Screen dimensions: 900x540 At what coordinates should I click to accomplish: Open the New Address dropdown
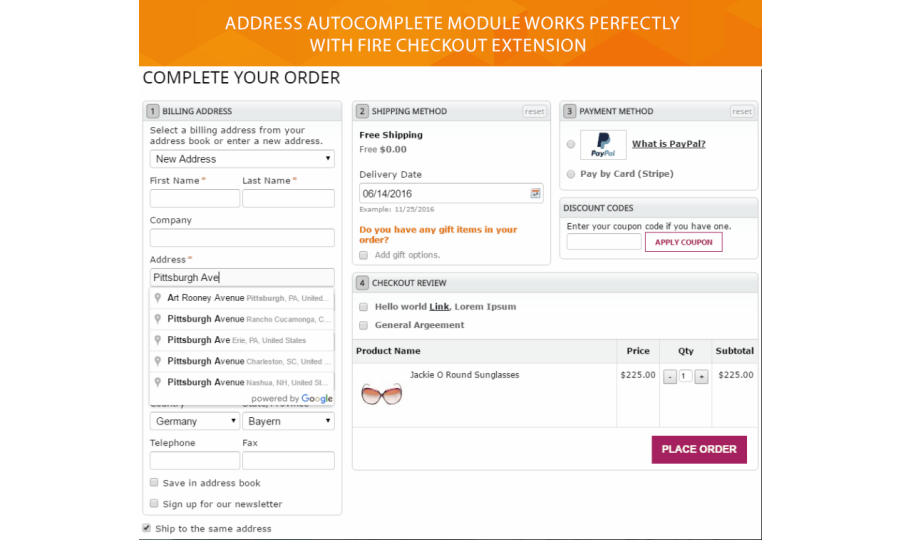click(x=242, y=159)
